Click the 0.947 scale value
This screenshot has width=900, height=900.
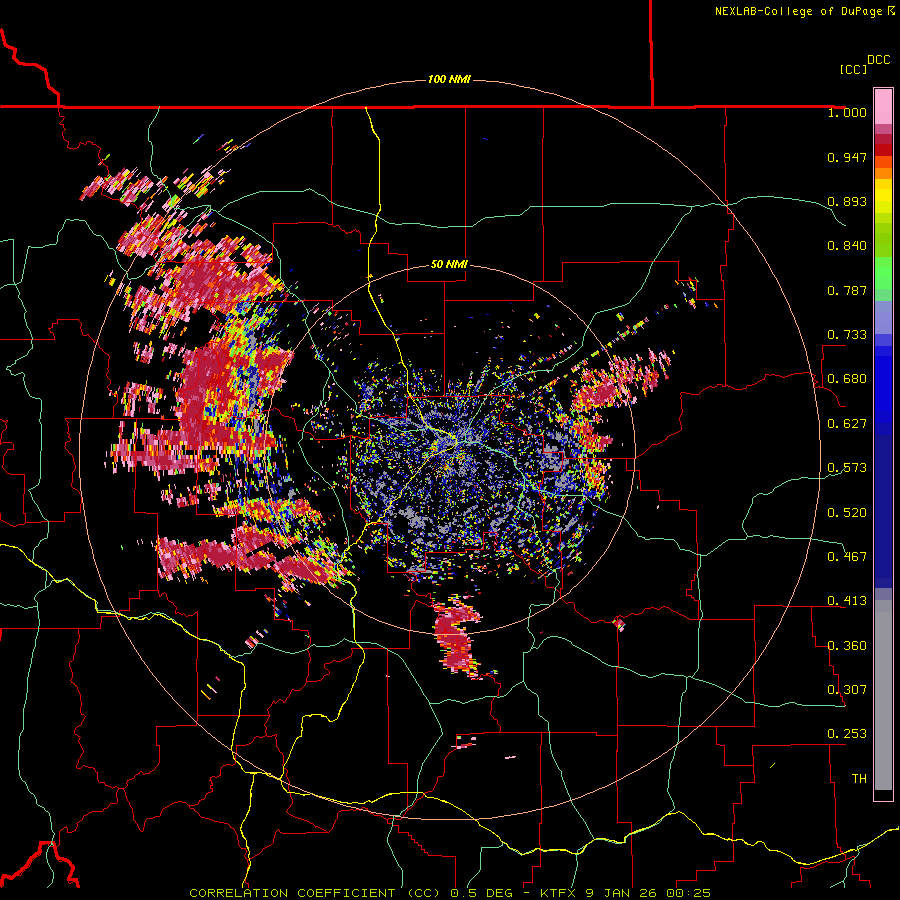click(x=847, y=157)
